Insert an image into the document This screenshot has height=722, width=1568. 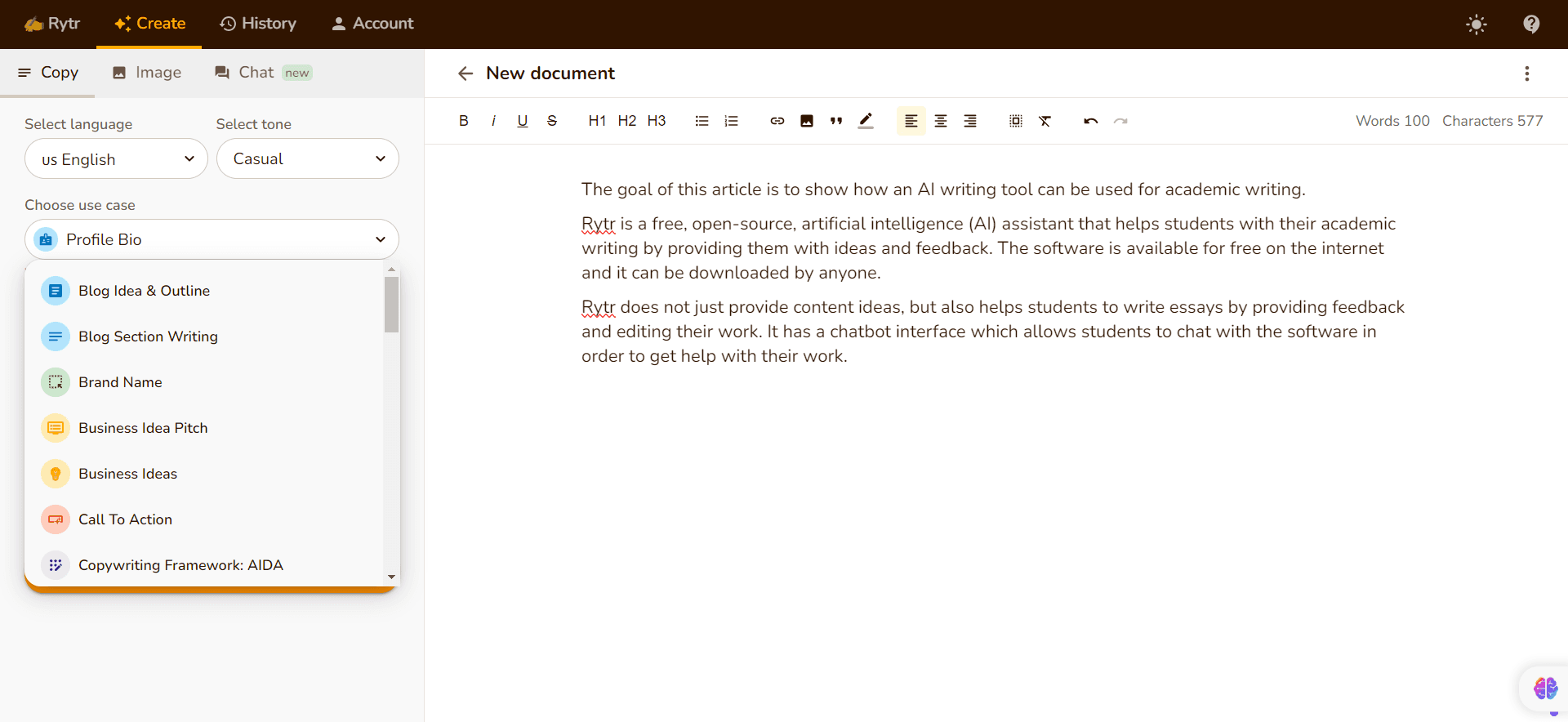pyautogui.click(x=807, y=121)
